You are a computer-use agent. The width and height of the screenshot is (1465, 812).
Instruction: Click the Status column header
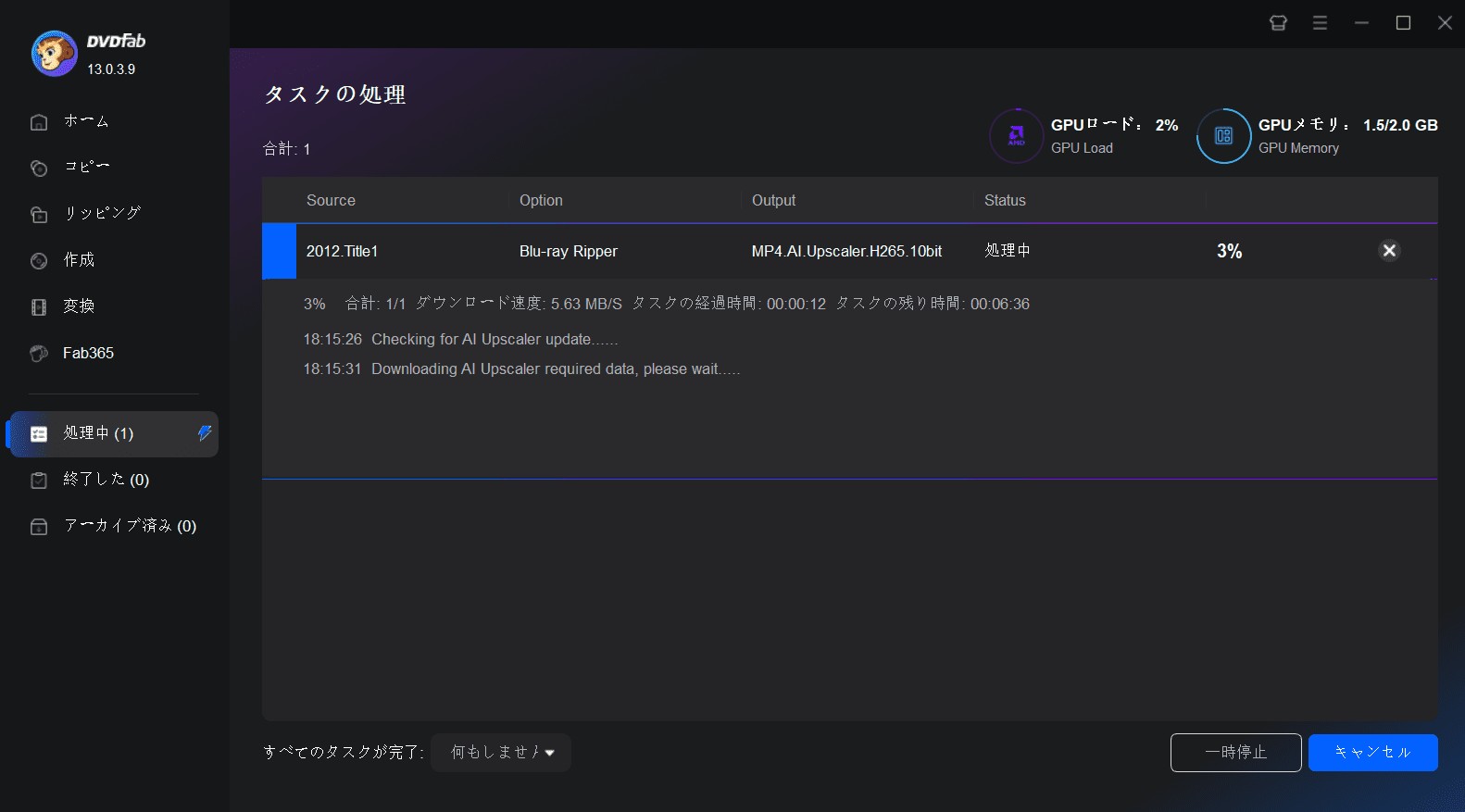tap(1005, 200)
